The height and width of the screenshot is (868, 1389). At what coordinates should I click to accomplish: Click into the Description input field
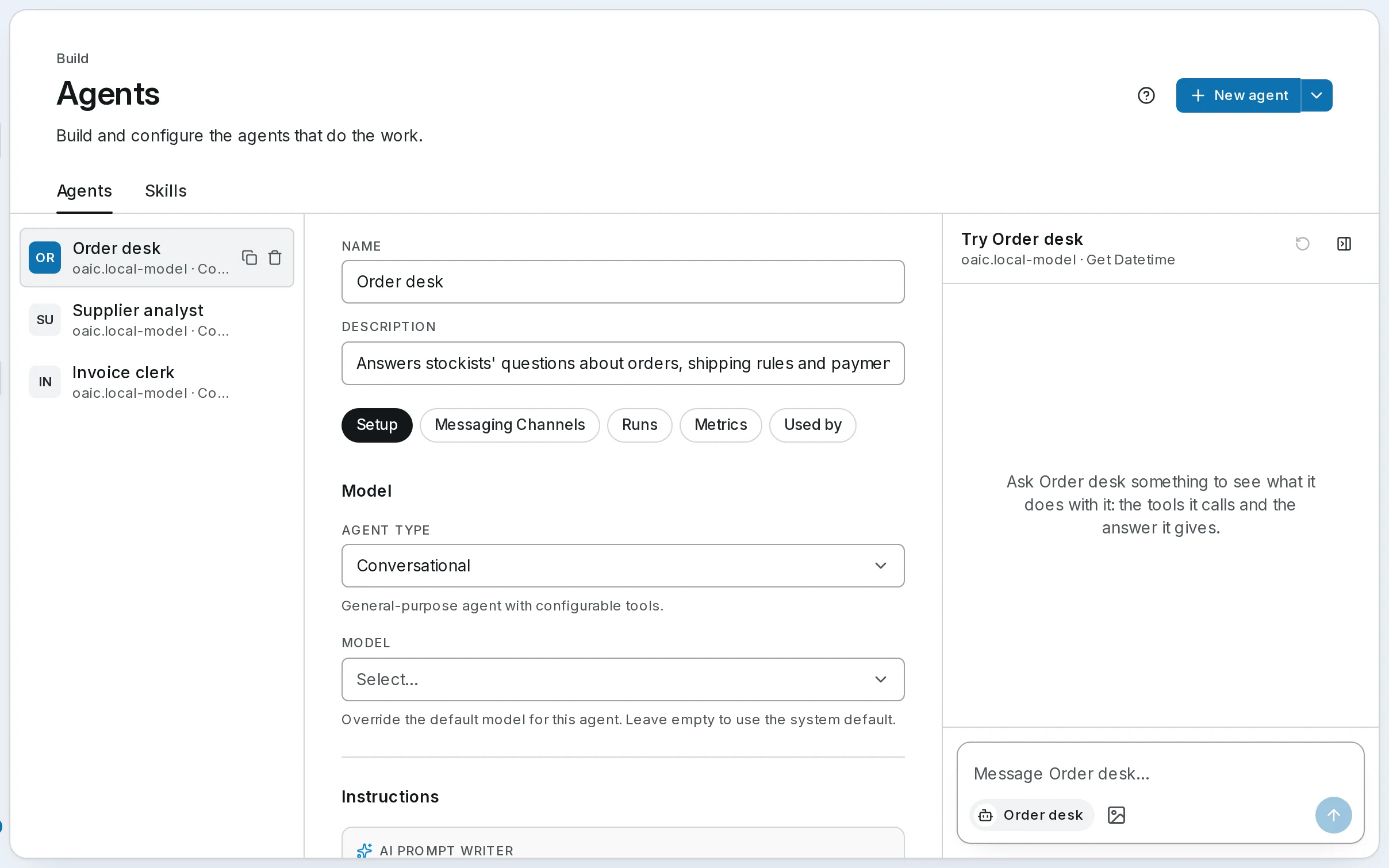pyautogui.click(x=623, y=363)
